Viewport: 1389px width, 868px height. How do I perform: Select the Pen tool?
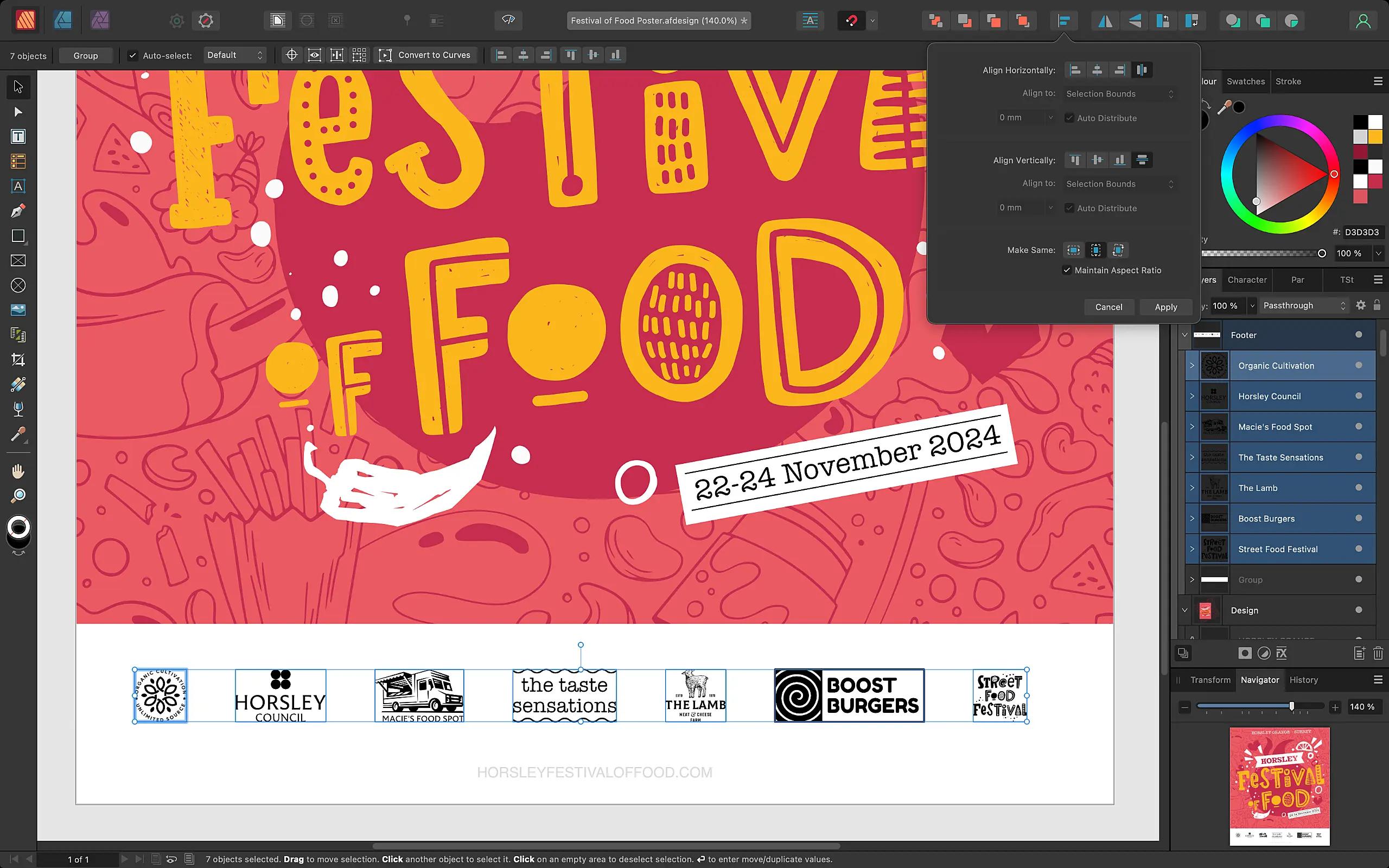18,210
